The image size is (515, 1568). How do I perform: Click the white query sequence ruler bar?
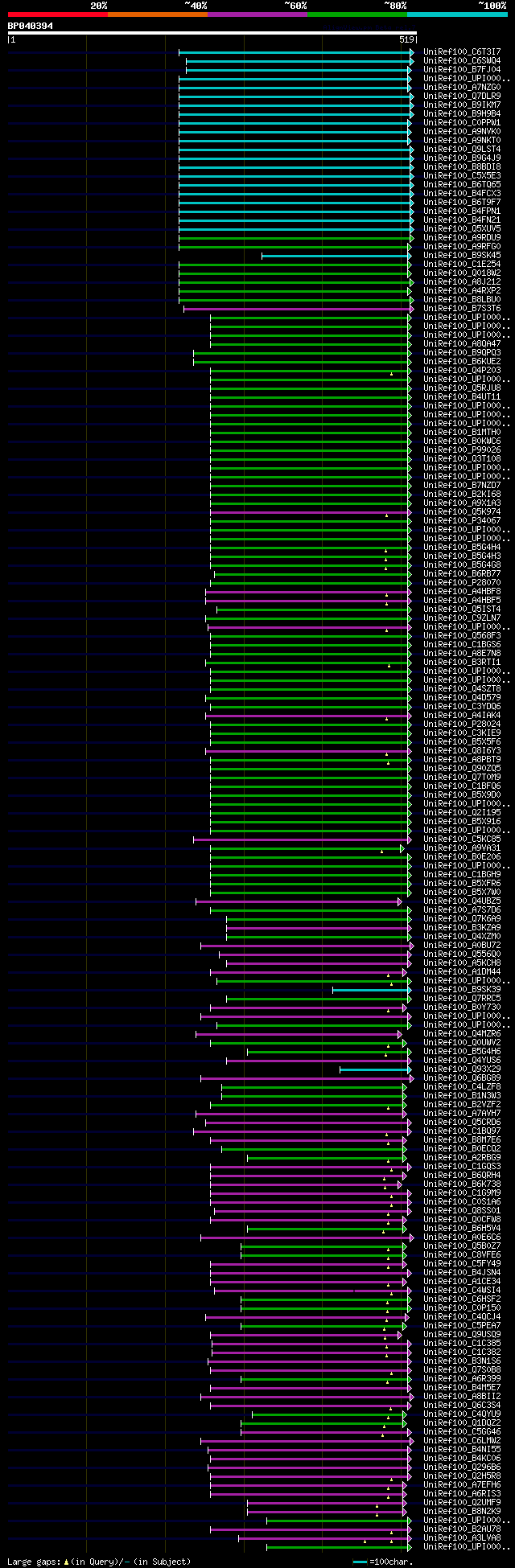(212, 33)
